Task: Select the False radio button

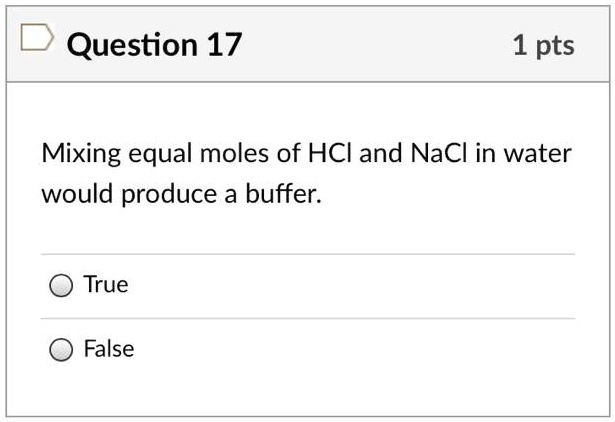Action: pyautogui.click(x=61, y=349)
